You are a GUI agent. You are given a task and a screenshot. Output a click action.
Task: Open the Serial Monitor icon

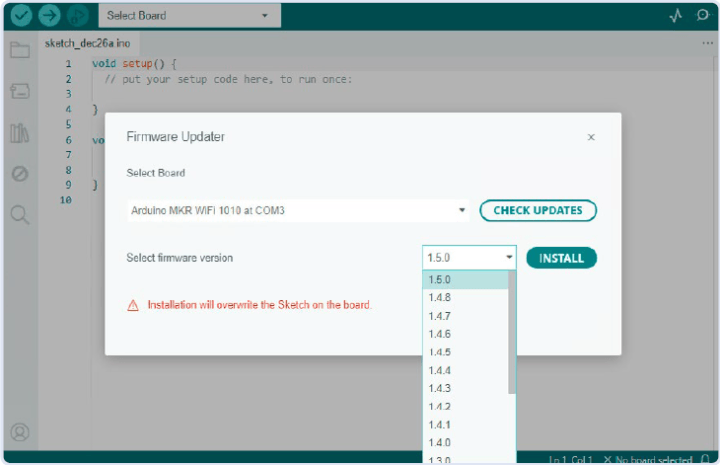[x=702, y=16]
